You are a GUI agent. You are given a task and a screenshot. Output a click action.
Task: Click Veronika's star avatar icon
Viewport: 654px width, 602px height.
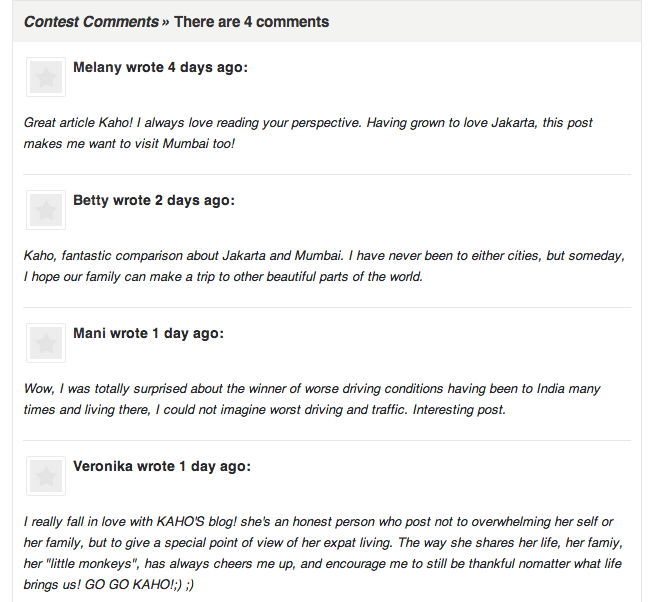(x=46, y=476)
